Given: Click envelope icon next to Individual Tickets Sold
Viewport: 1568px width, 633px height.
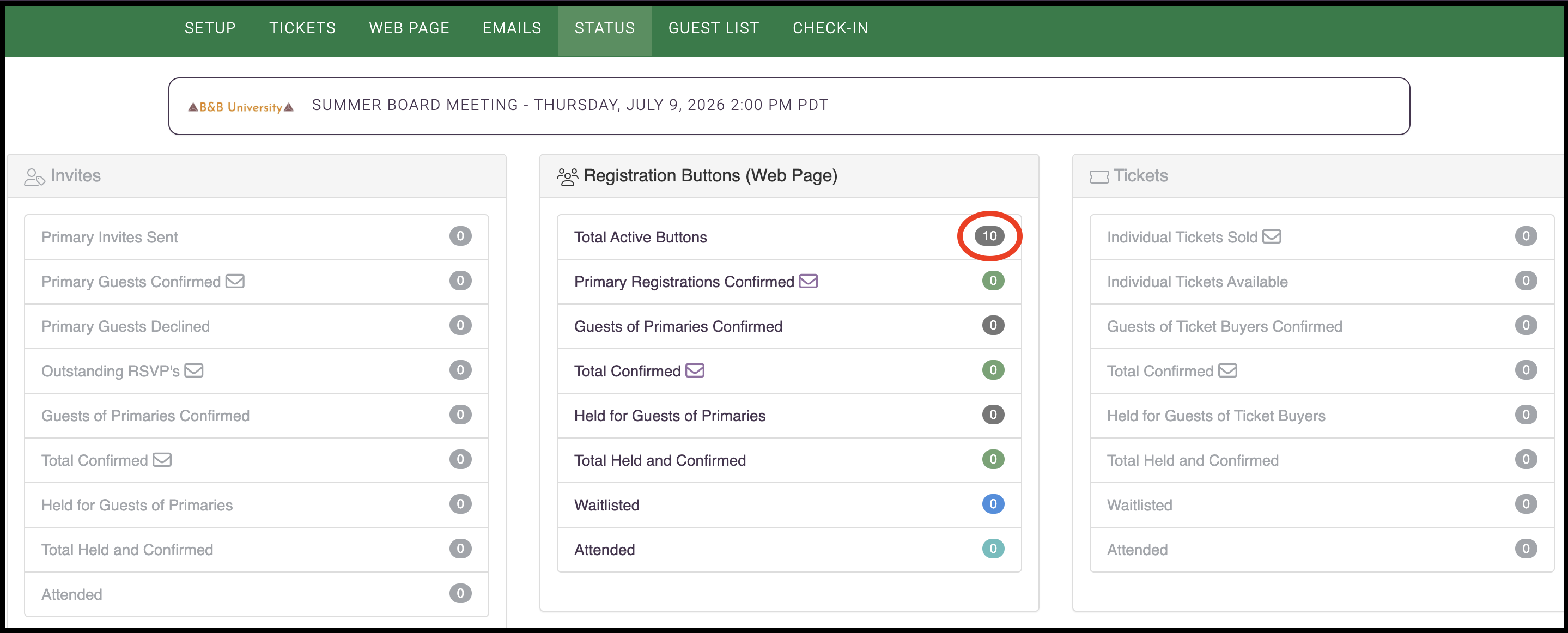Looking at the screenshot, I should point(1272,236).
